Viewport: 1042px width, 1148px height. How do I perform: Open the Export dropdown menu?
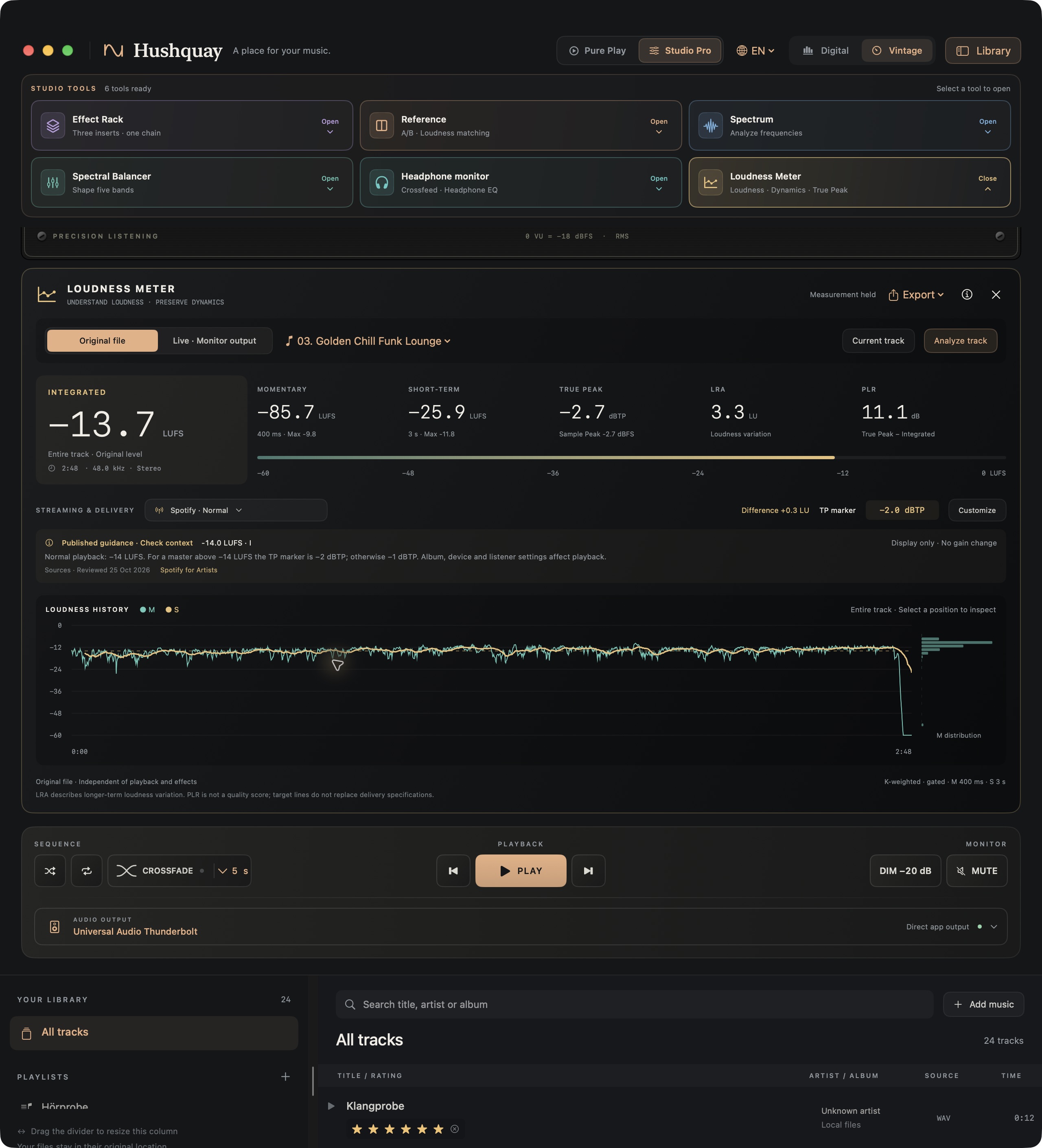(x=916, y=294)
